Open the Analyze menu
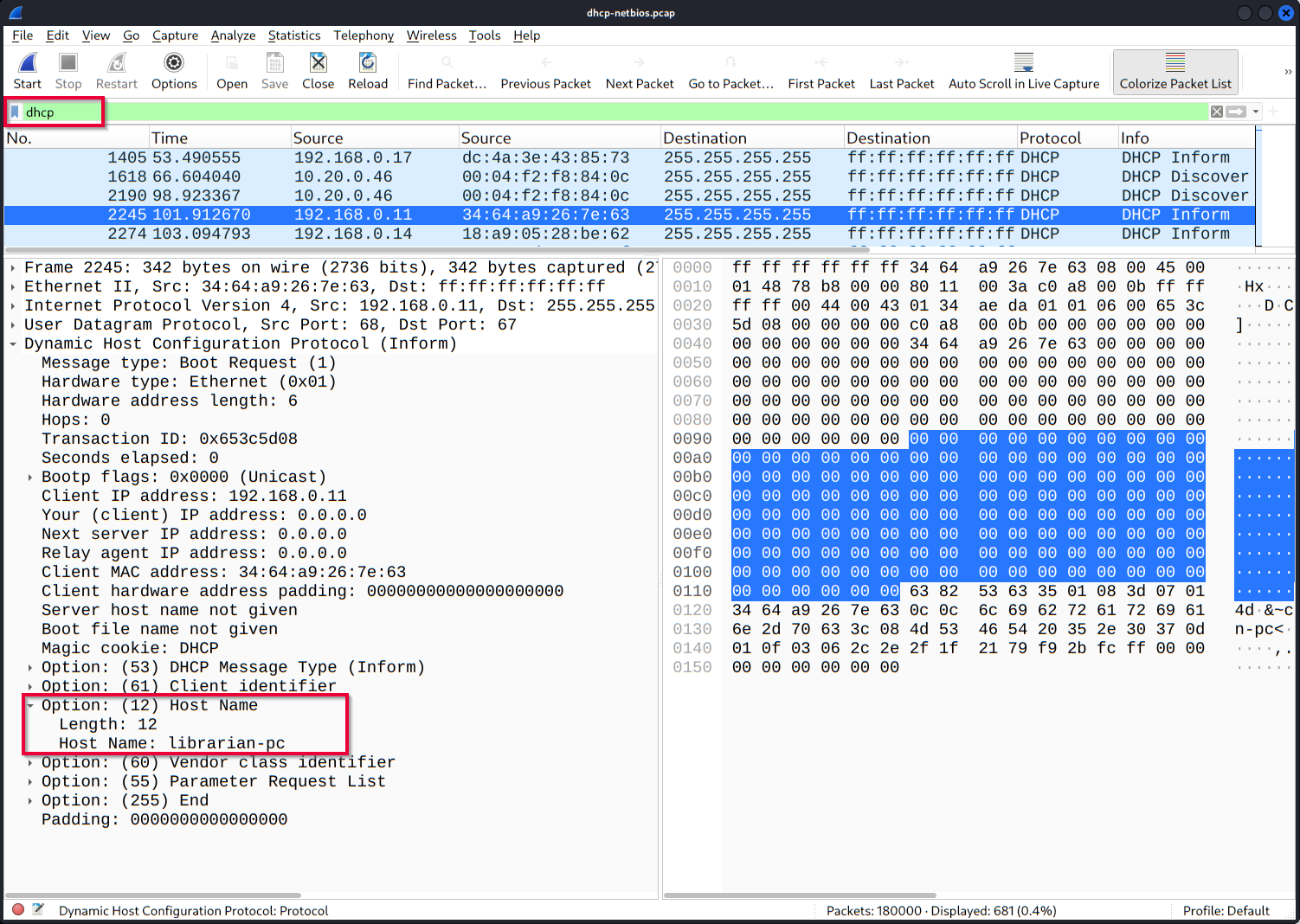Screen dimensions: 1300x924 coord(233,35)
